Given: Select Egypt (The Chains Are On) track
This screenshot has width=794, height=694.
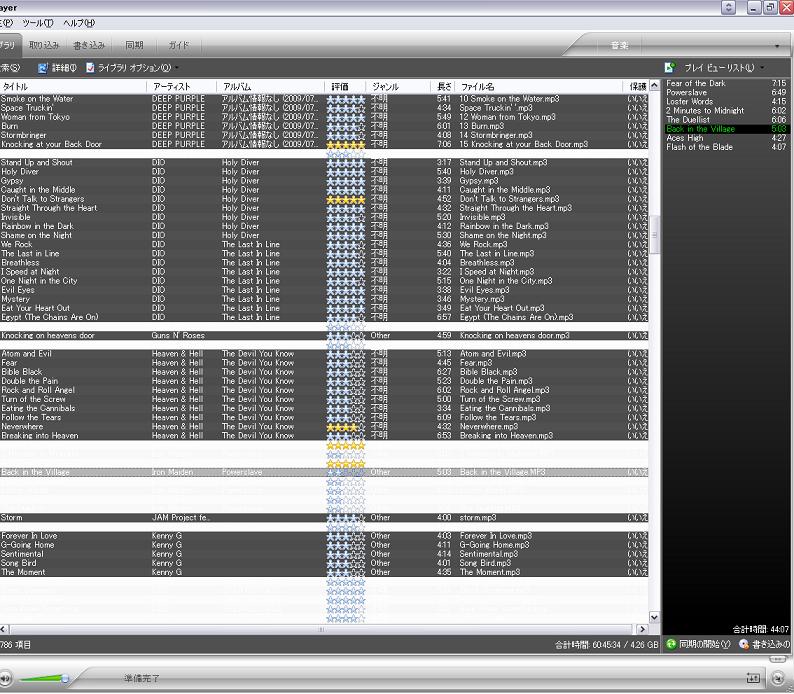Looking at the screenshot, I should (50, 317).
